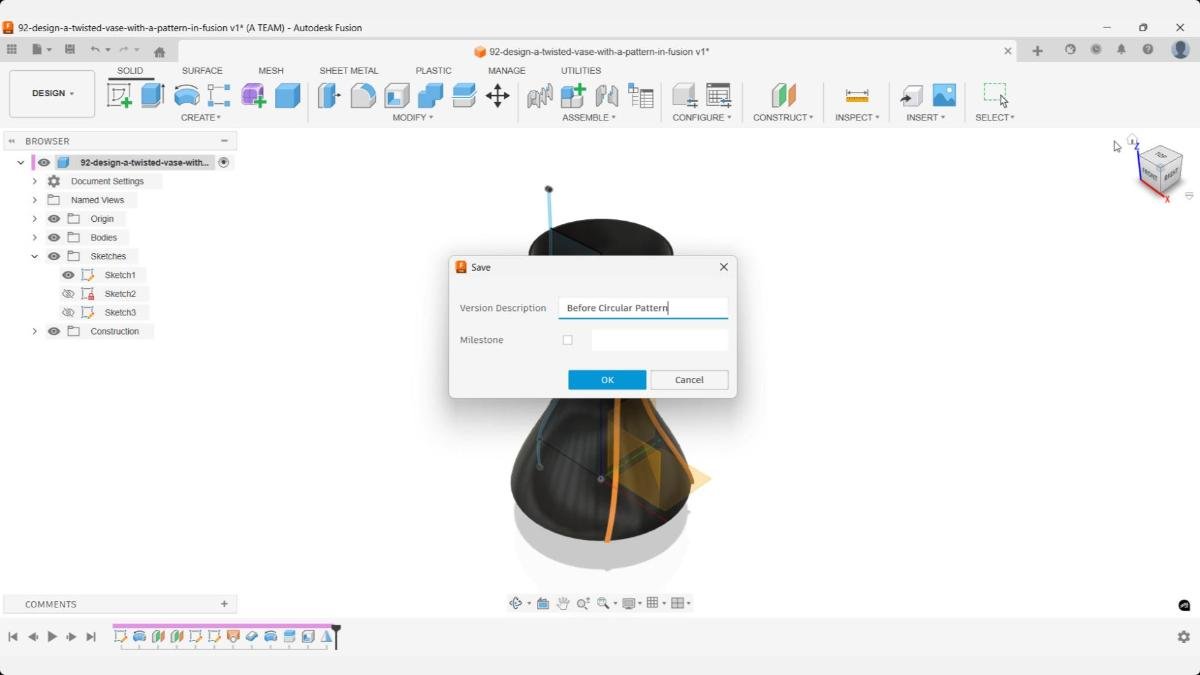Click OK to save version
Viewport: 1200px width, 675px height.
tap(606, 380)
